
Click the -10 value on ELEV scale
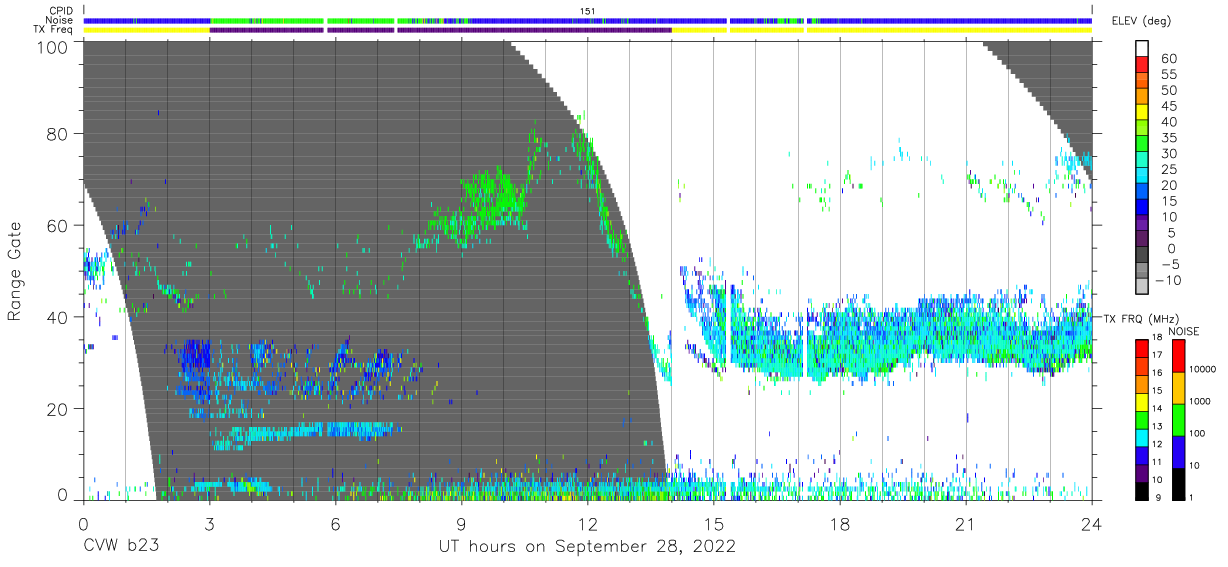[x=1168, y=281]
